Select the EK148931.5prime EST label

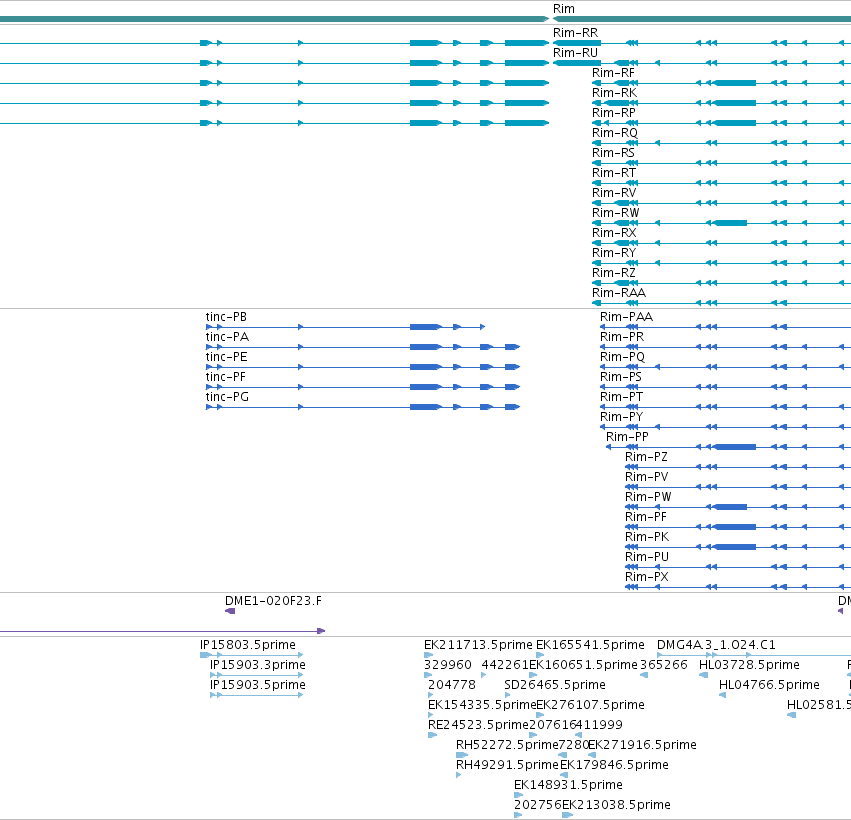(x=568, y=785)
